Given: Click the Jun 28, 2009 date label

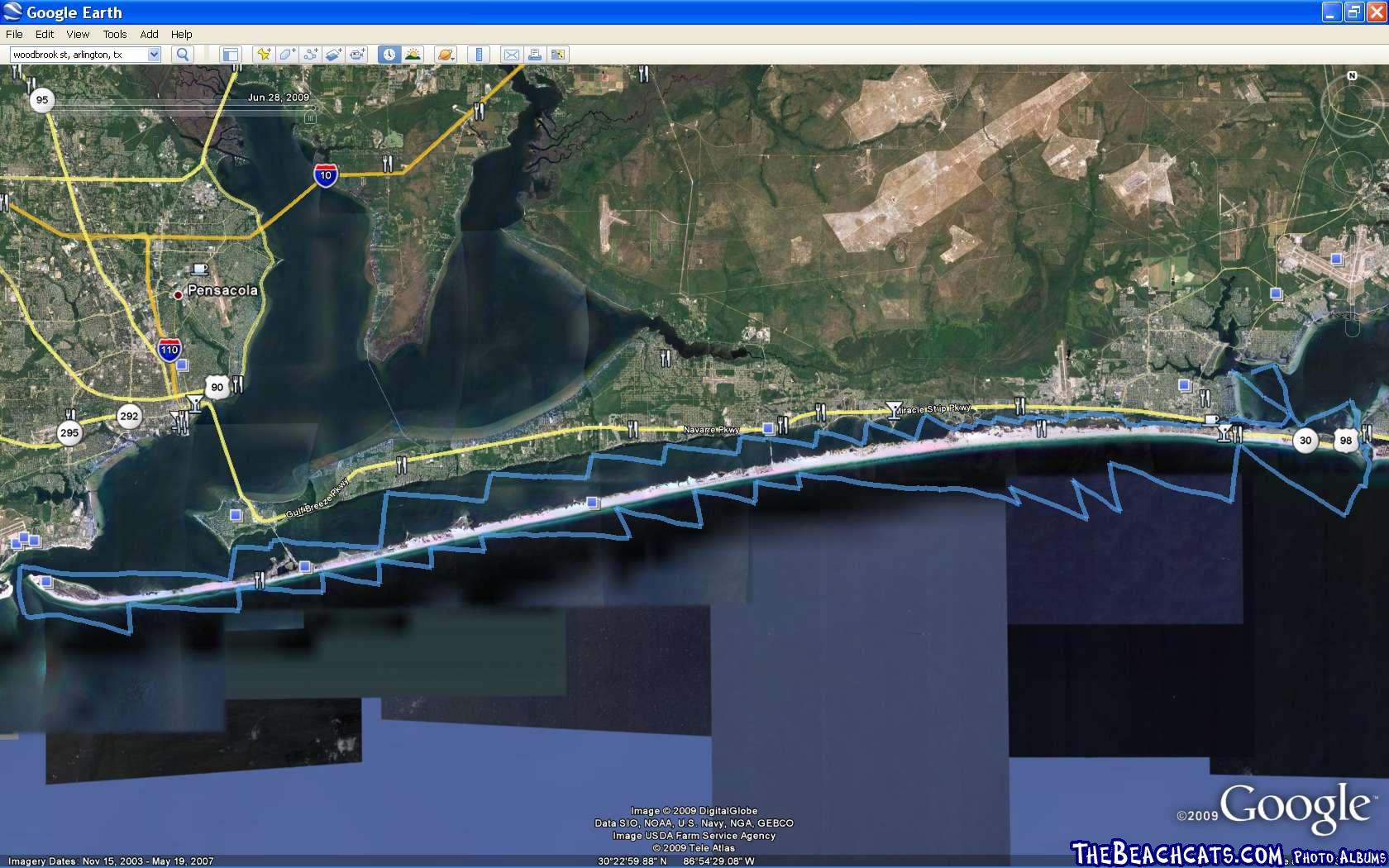Looking at the screenshot, I should click(x=279, y=97).
